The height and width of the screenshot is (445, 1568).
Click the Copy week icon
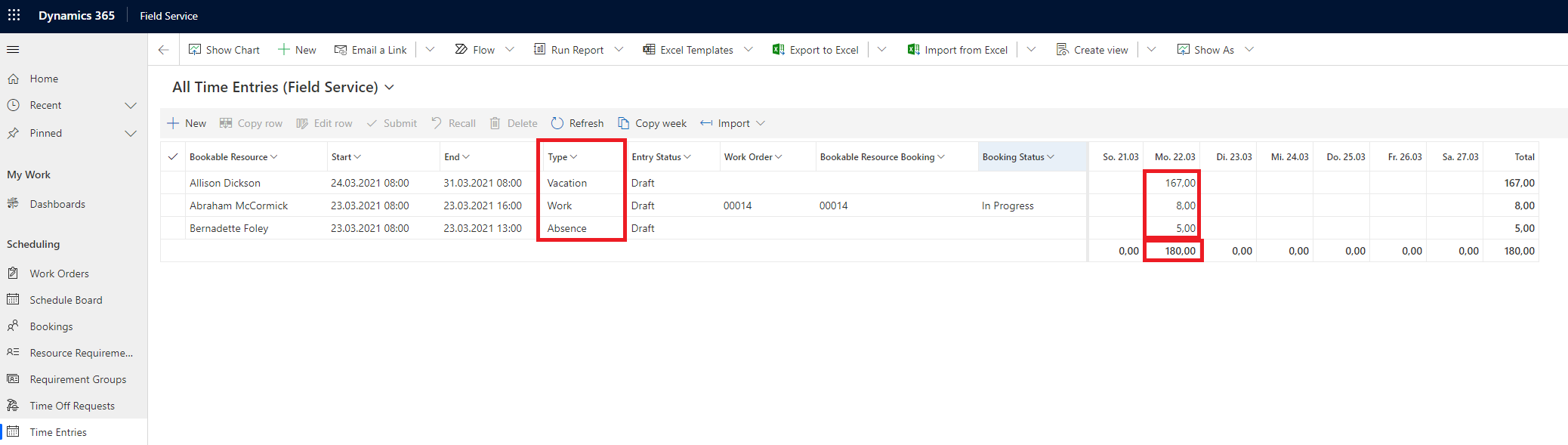point(623,123)
